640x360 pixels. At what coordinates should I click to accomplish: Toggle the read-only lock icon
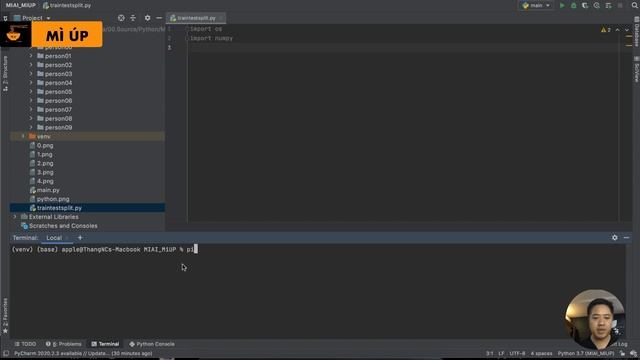622,354
